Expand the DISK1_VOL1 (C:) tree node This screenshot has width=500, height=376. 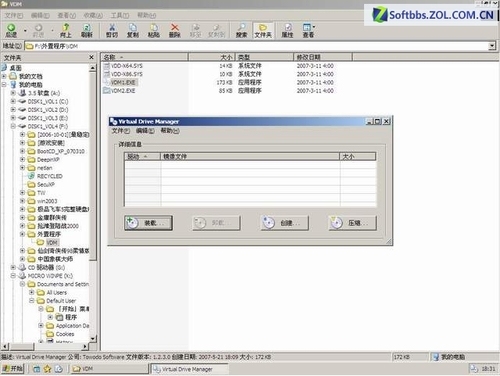13,101
